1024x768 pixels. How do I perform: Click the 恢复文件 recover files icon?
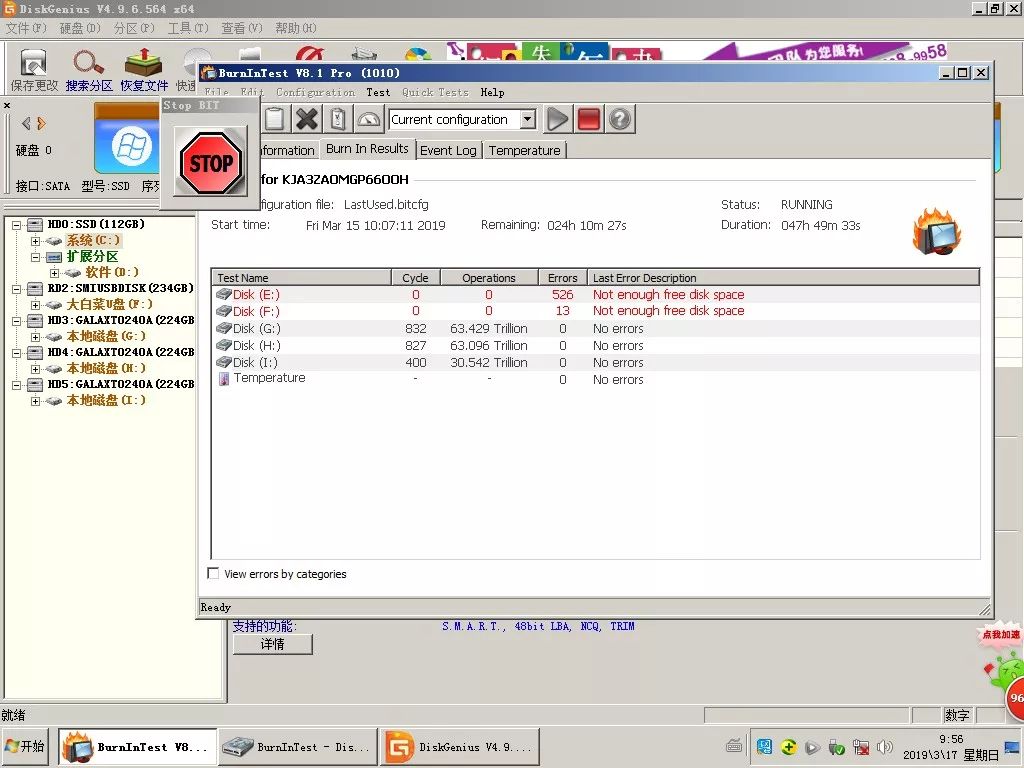coord(144,67)
